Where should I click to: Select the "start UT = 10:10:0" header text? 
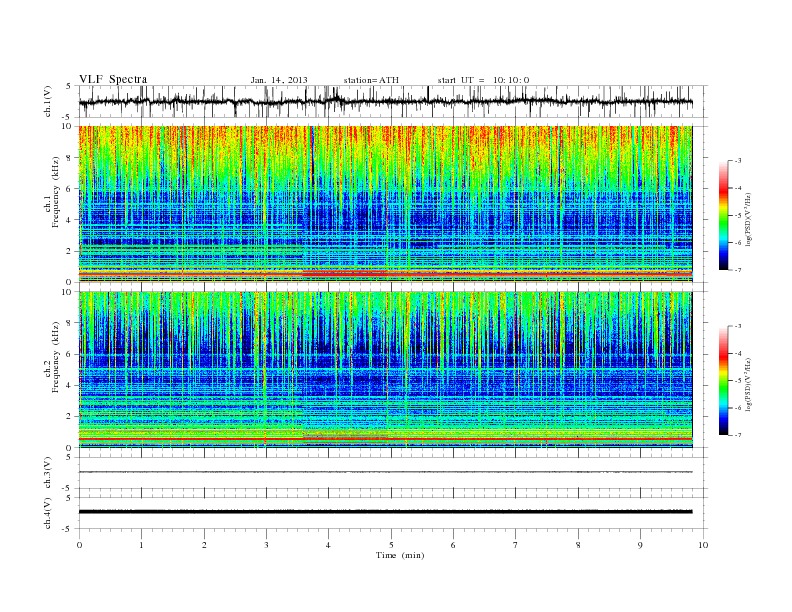click(483, 80)
